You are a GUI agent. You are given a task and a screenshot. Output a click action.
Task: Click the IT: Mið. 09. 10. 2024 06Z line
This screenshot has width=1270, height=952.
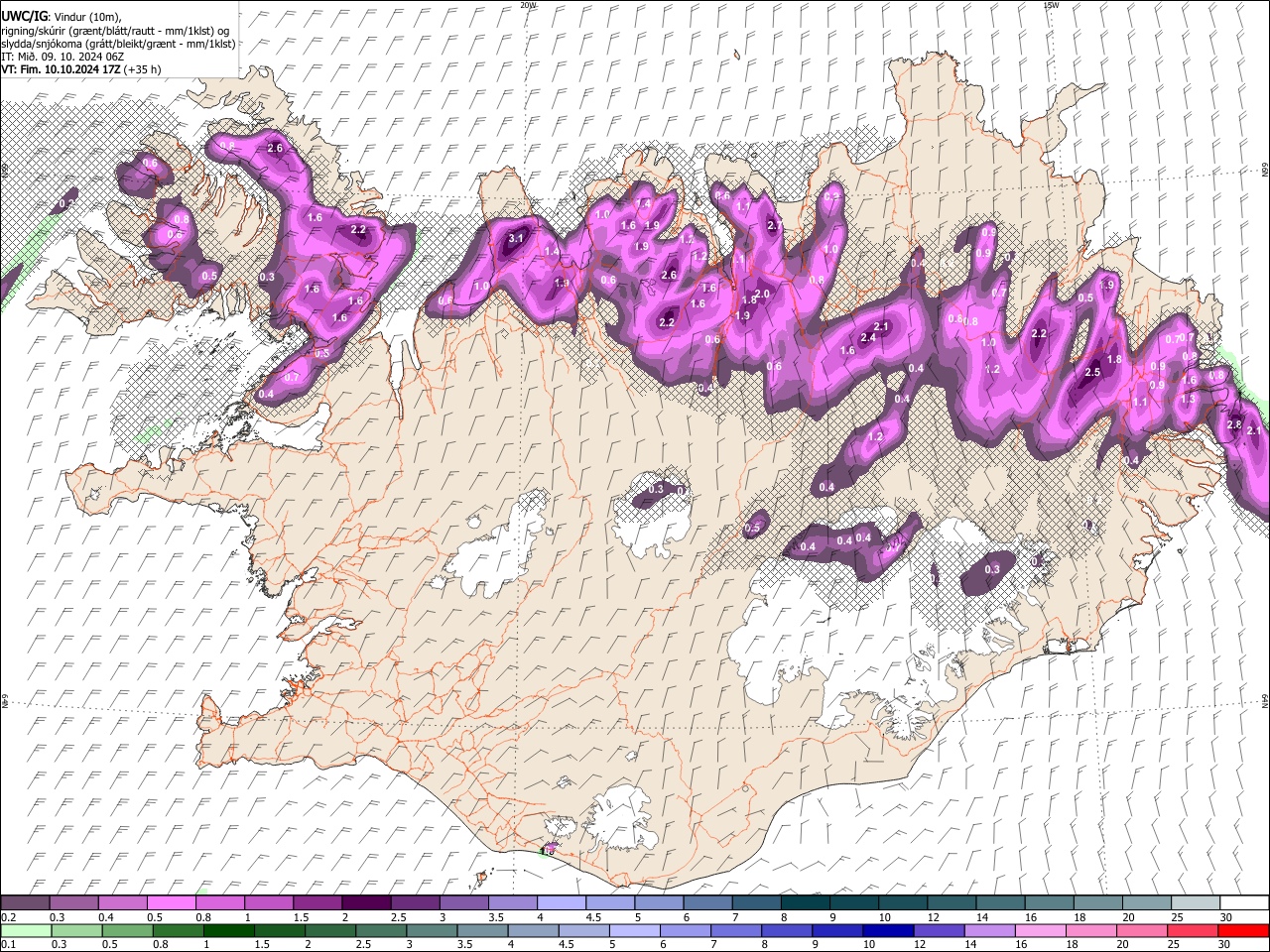64,57
